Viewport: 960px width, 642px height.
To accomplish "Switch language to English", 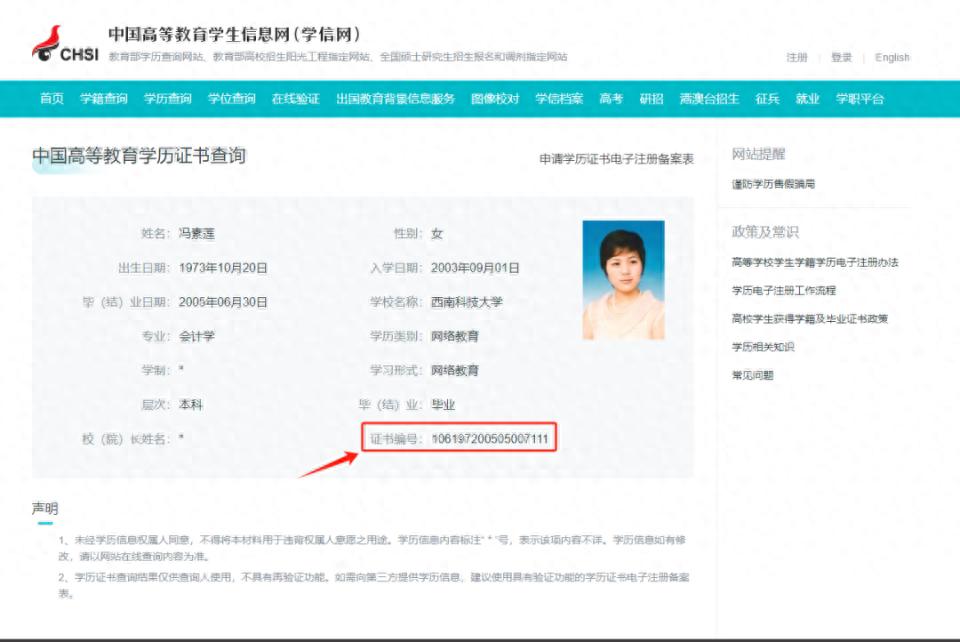I will (x=892, y=58).
